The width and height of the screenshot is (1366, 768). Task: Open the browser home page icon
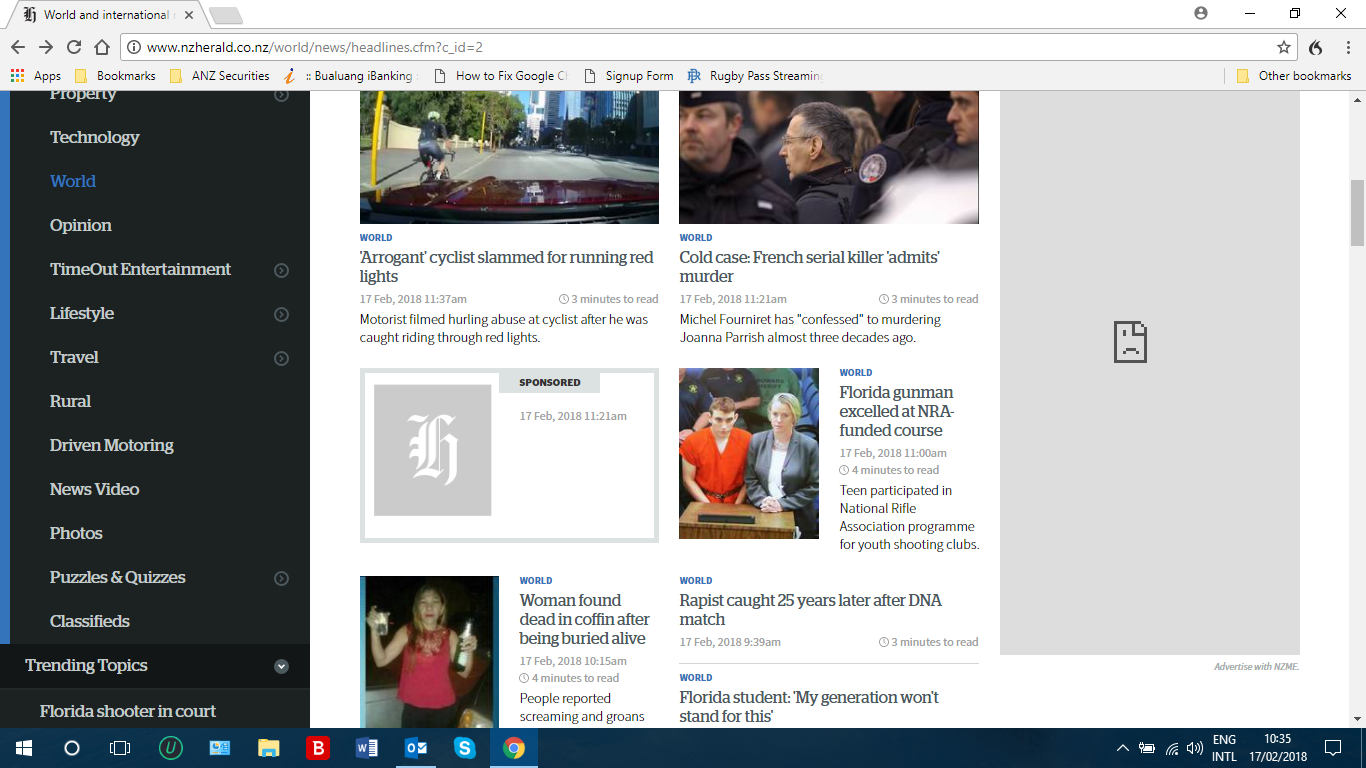click(x=102, y=47)
